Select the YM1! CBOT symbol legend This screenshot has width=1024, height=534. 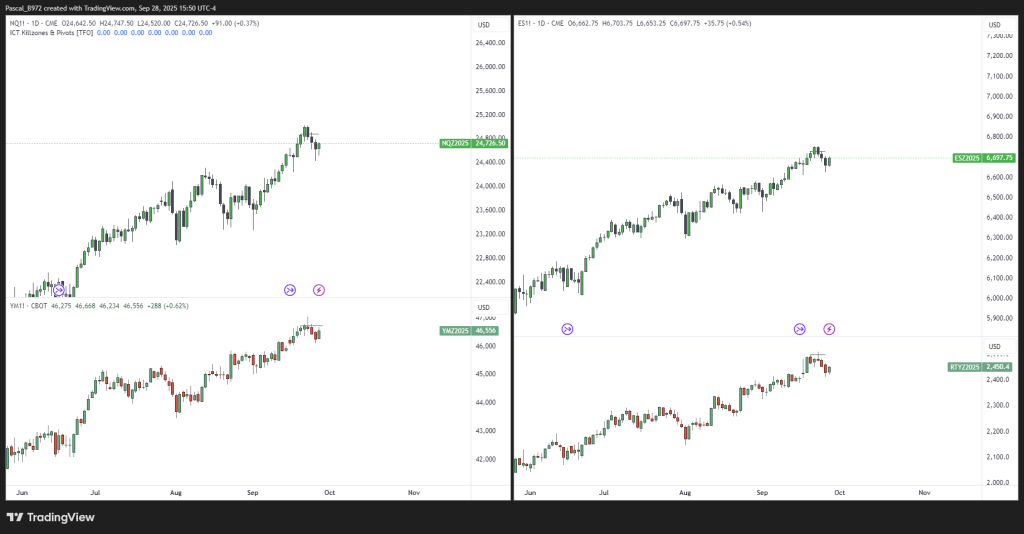point(31,306)
